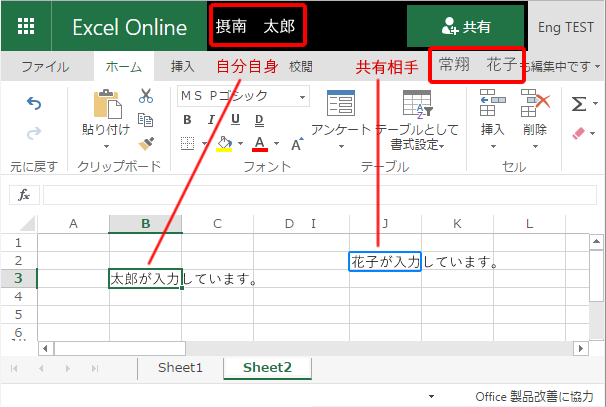
Task: Toggle Italic formatting
Action: pyautogui.click(x=211, y=120)
